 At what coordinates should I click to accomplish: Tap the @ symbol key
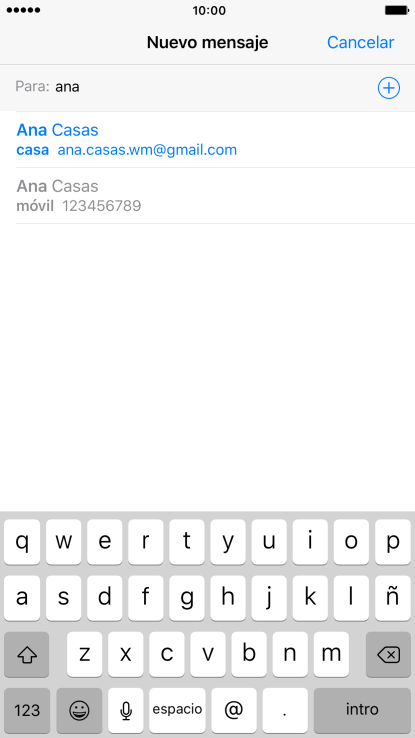pyautogui.click(x=234, y=710)
